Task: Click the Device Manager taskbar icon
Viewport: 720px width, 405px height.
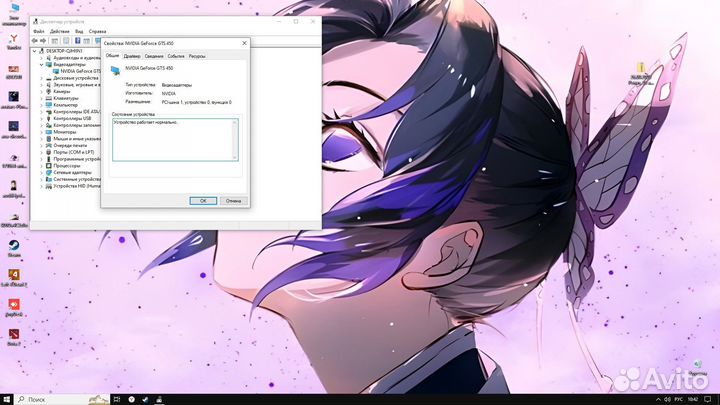Action: (159, 399)
